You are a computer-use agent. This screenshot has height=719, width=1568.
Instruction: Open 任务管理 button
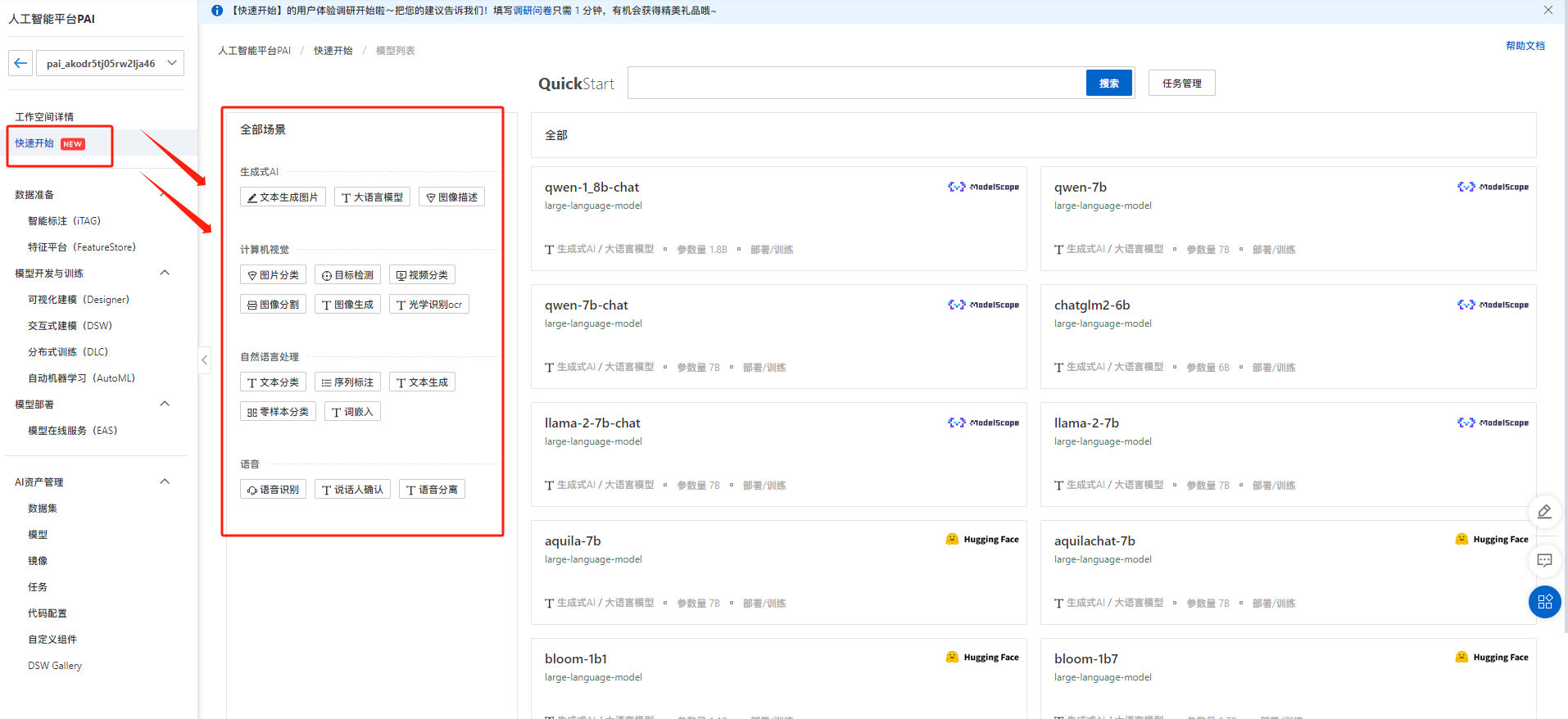[x=1181, y=83]
